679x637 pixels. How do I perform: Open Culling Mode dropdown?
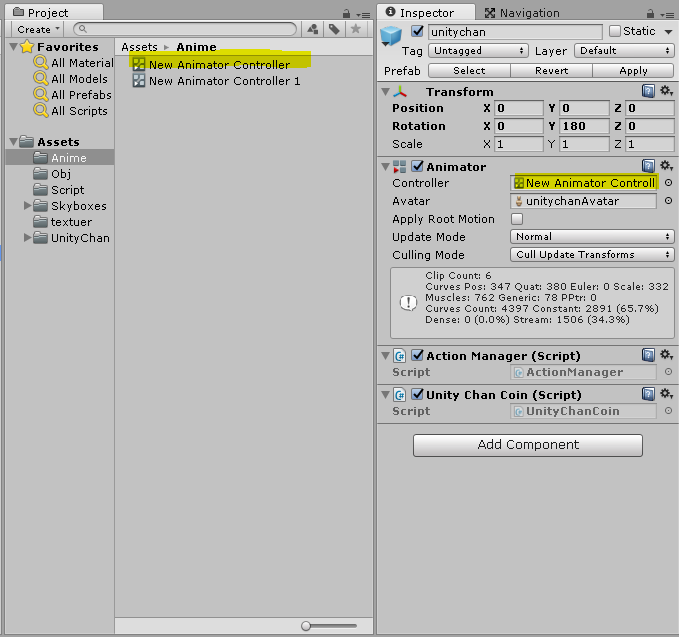592,254
